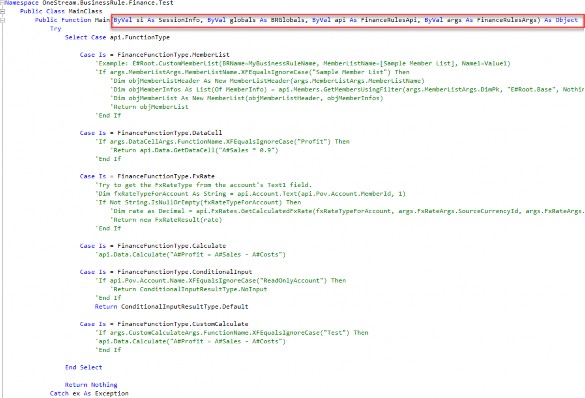Screen dimensions: 585x398
Task: Click 'ByVal globals As BRGlobals' parameter
Action: 256,20
